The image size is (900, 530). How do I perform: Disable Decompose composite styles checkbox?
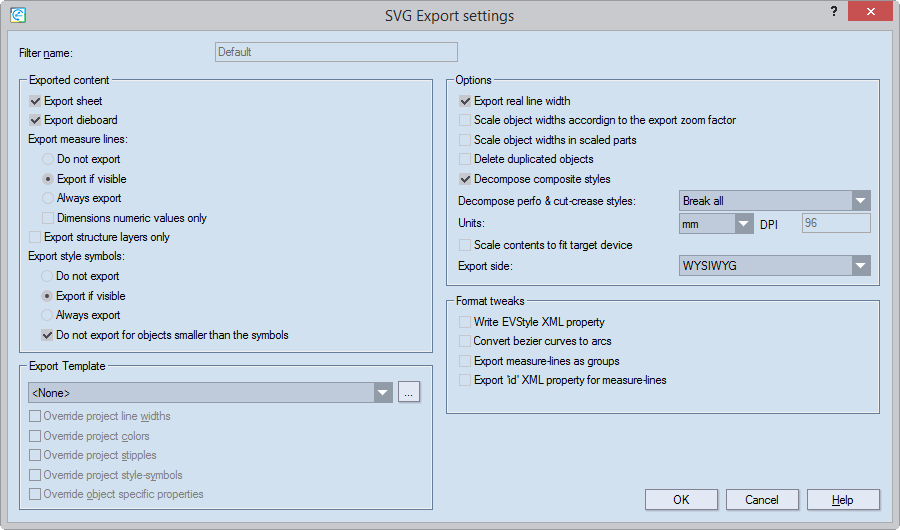[465, 179]
